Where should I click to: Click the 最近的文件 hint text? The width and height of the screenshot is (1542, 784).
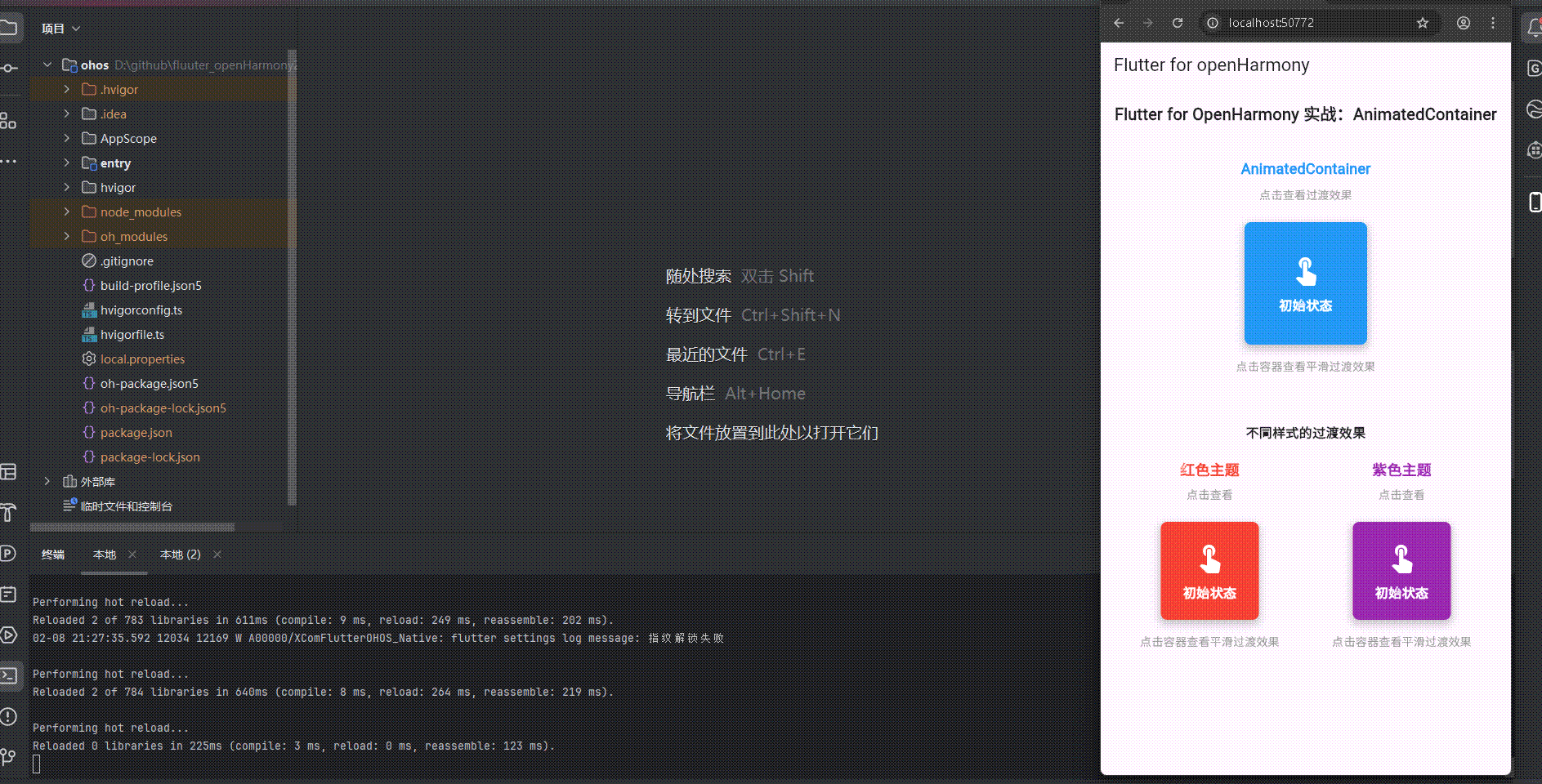tap(707, 354)
